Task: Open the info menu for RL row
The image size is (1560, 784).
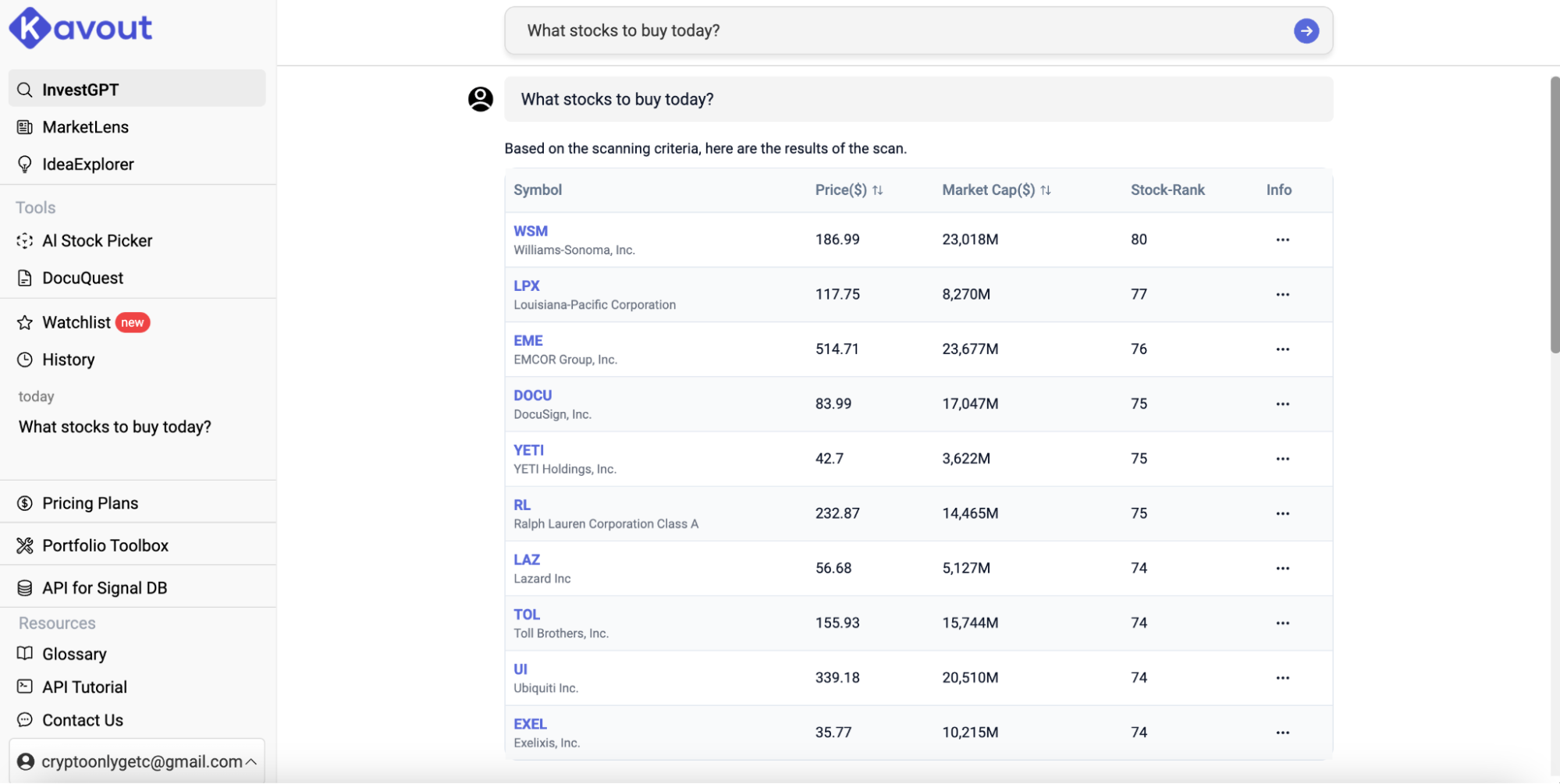Action: tap(1282, 514)
